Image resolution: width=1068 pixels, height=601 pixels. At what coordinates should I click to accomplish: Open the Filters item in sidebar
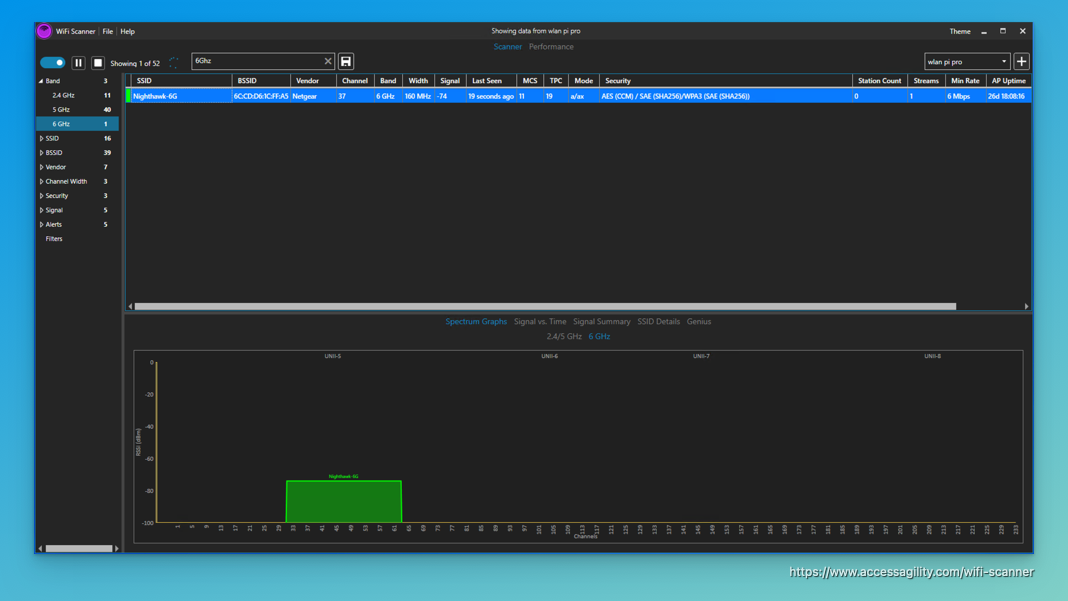click(x=54, y=239)
